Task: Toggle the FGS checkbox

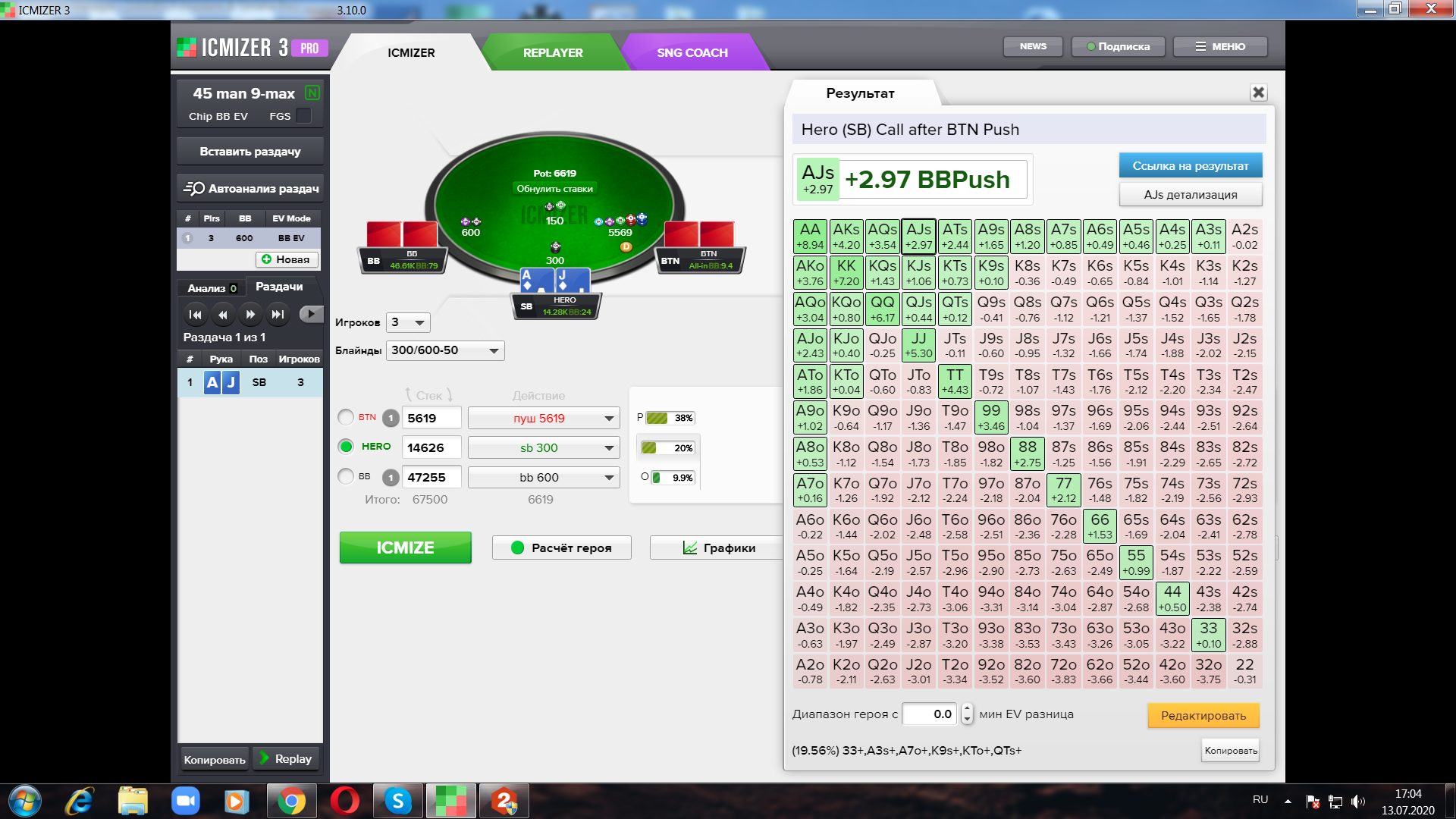Action: coord(304,116)
